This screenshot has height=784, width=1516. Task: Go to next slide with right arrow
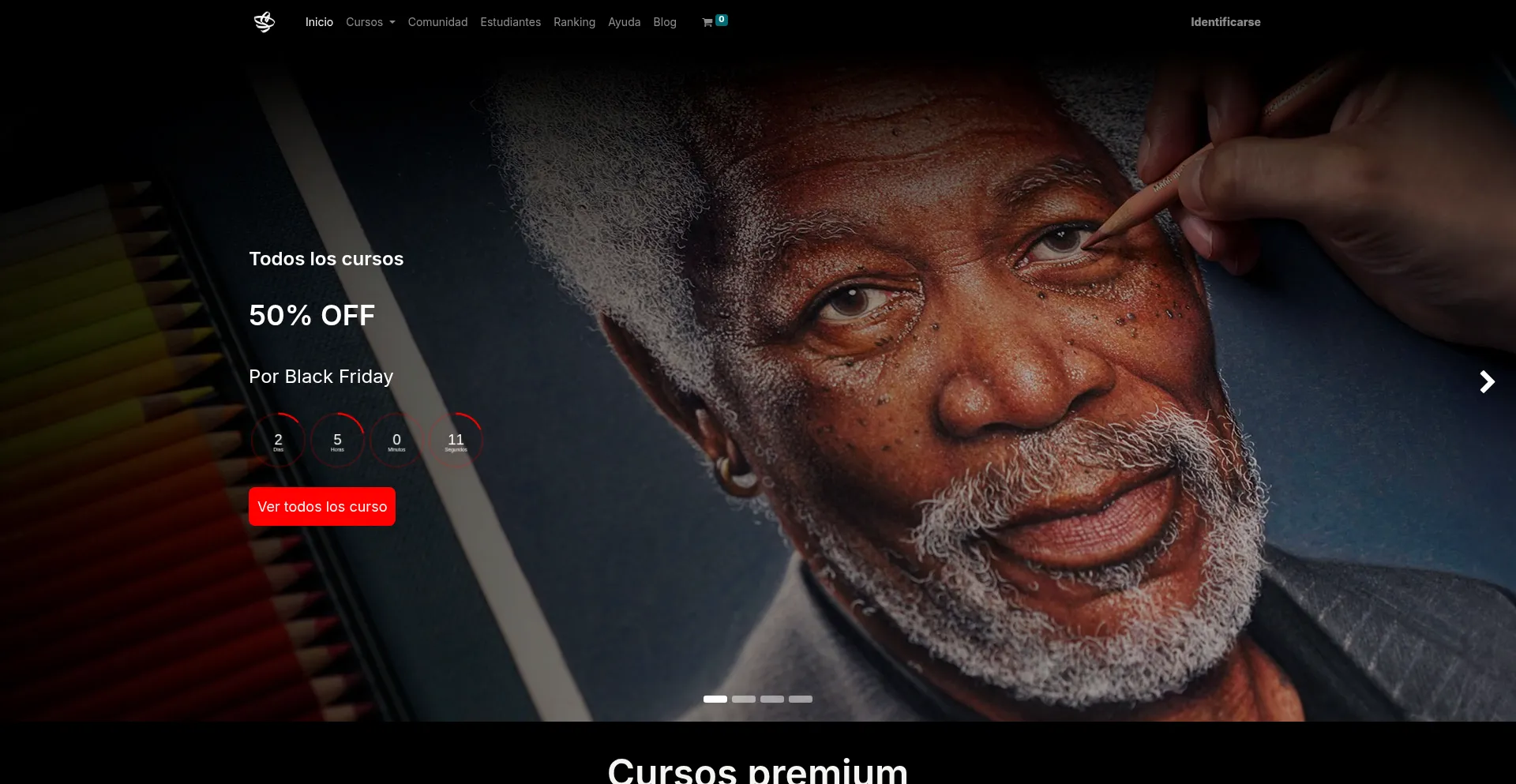click(1487, 382)
